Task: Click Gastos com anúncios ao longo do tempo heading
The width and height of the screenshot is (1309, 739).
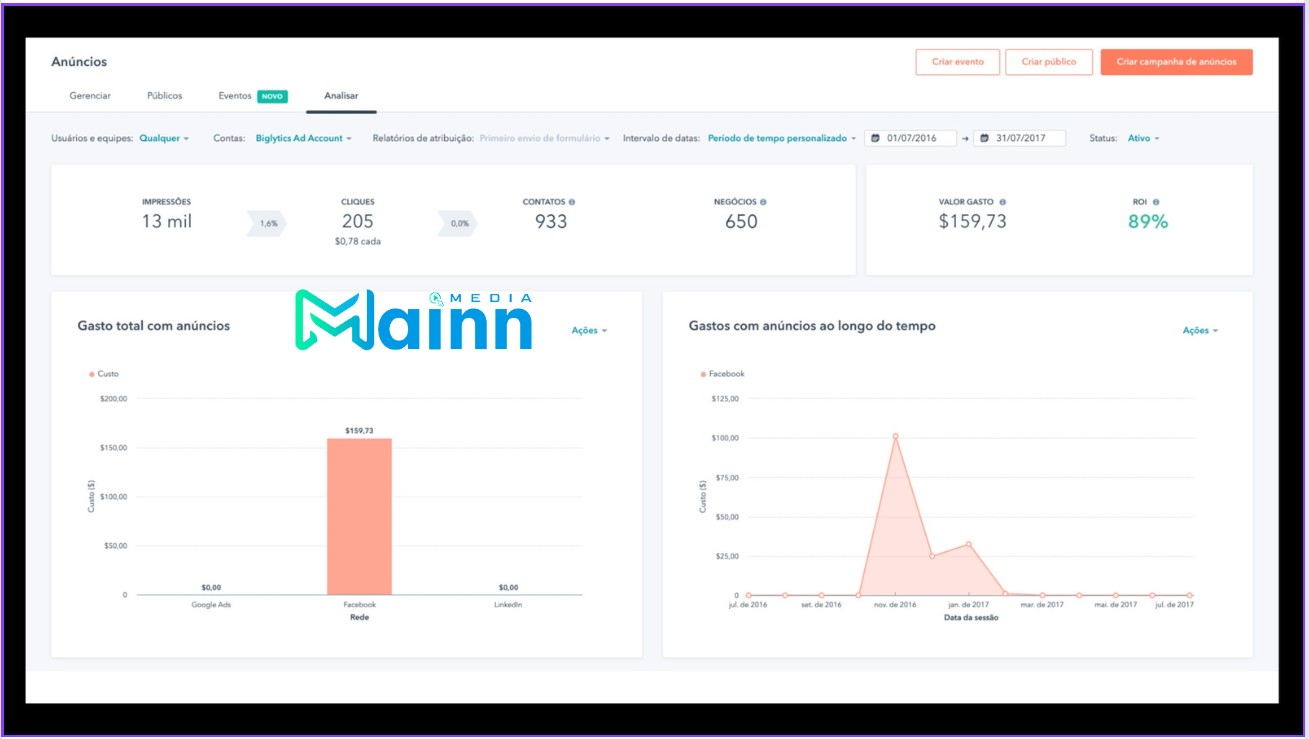Action: coord(812,326)
